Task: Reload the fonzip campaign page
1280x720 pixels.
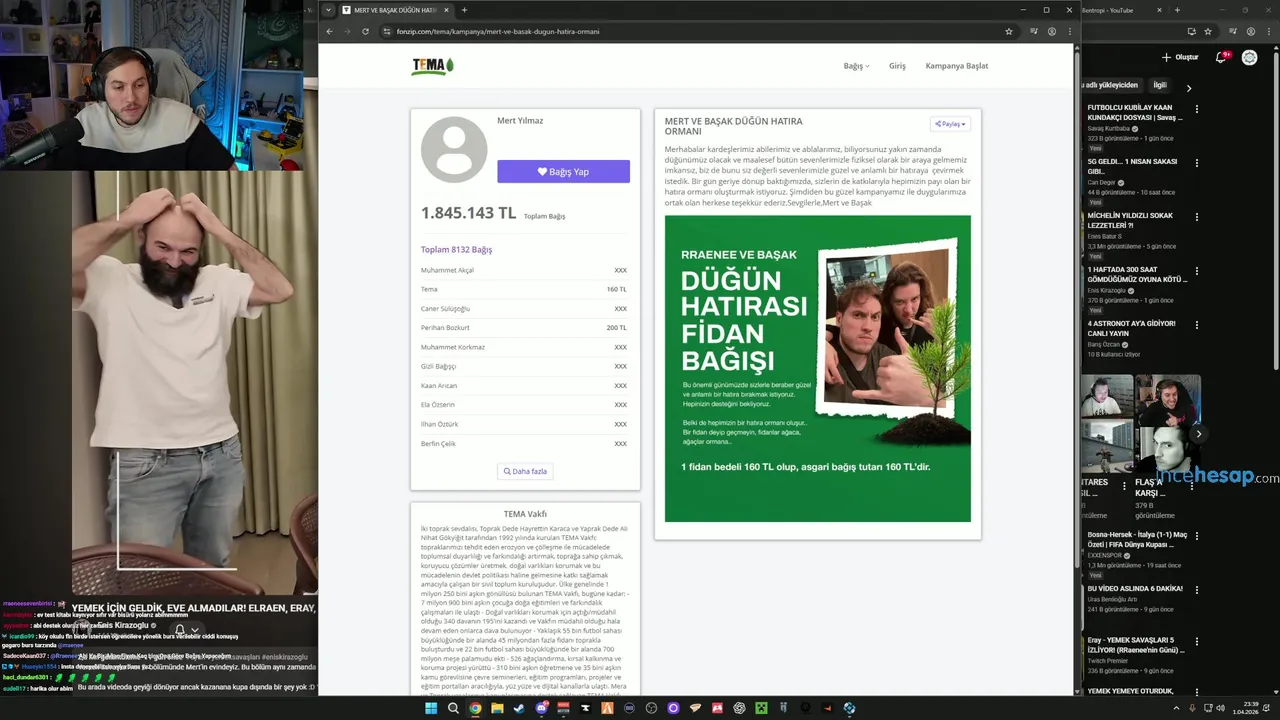Action: [x=365, y=31]
